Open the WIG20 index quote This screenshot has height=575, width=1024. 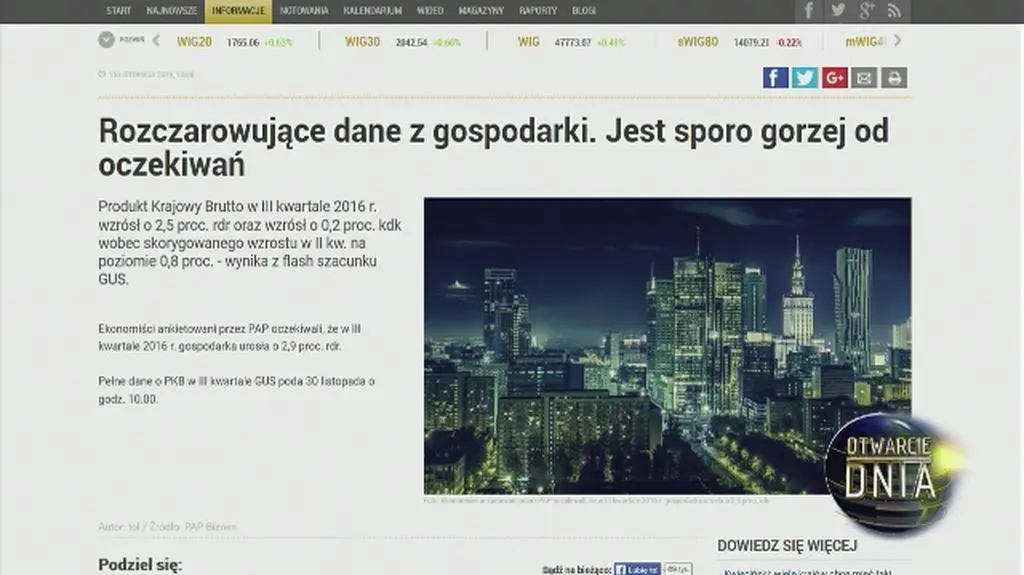pos(195,42)
